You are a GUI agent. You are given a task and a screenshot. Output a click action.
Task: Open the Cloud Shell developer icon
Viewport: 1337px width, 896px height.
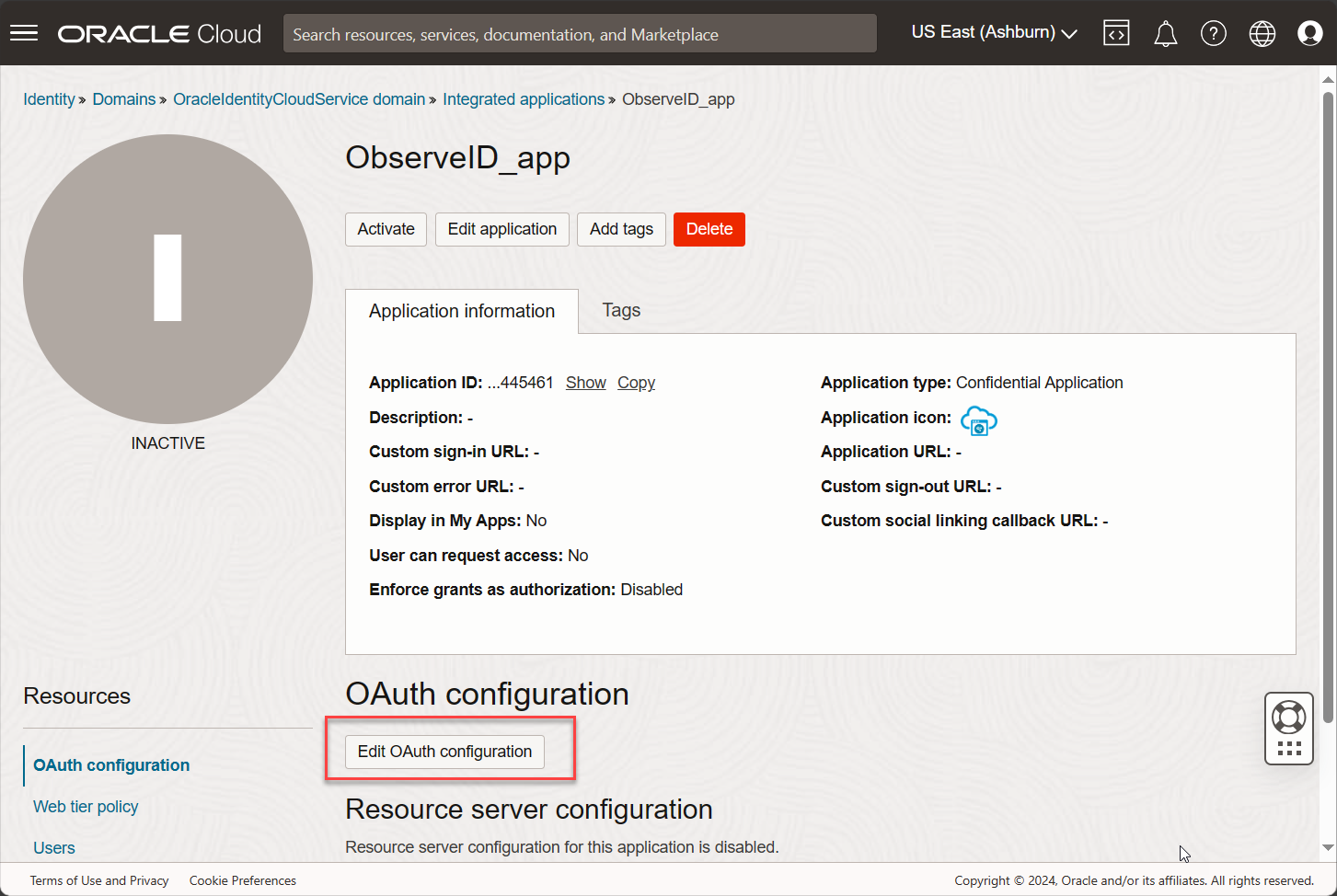[1116, 32]
